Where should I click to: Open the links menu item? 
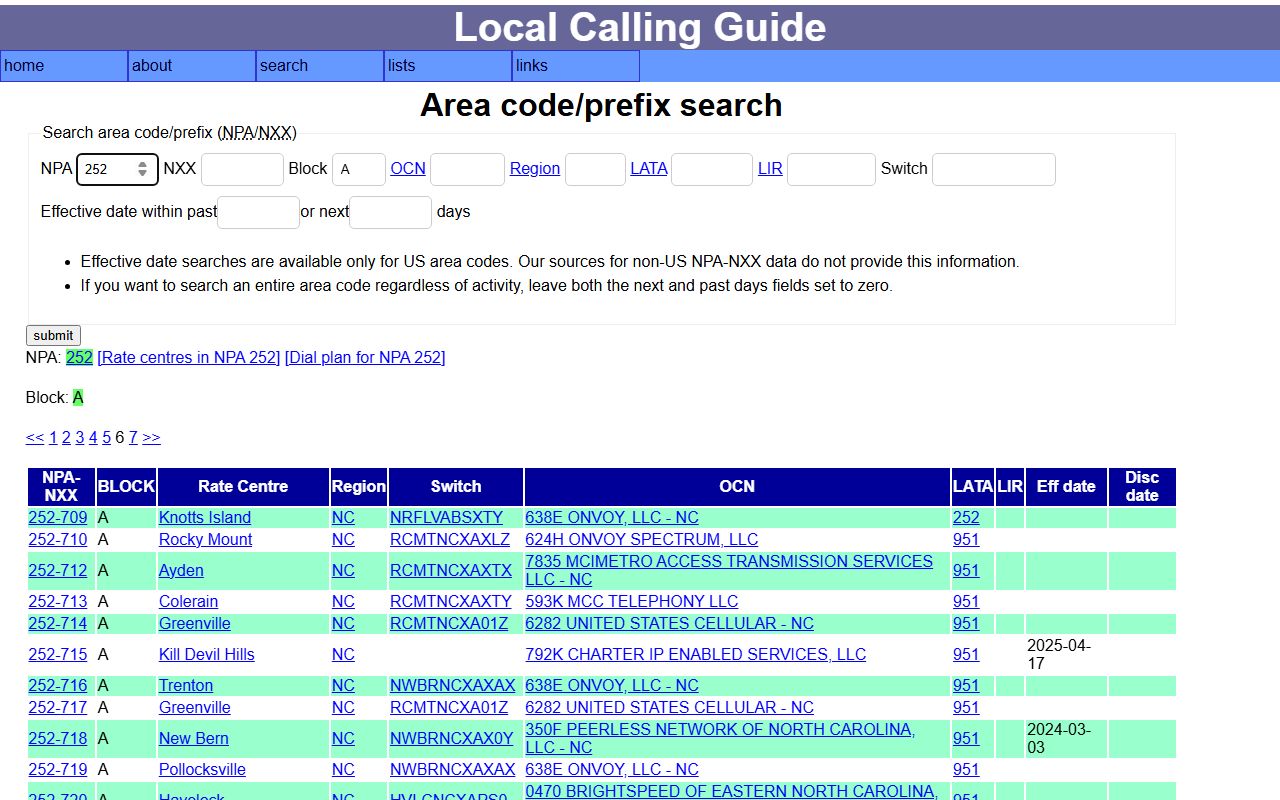576,66
